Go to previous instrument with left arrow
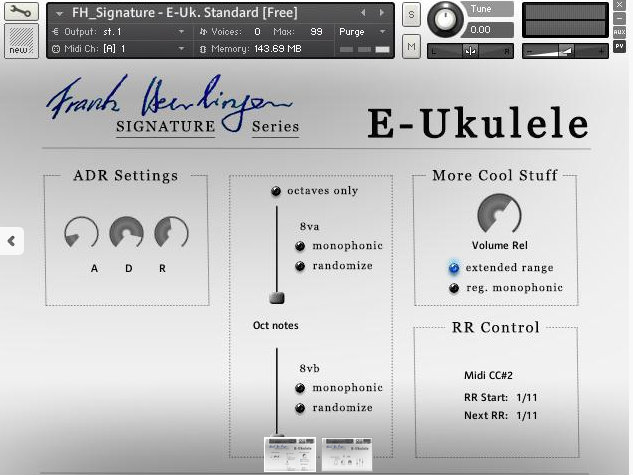 point(363,13)
